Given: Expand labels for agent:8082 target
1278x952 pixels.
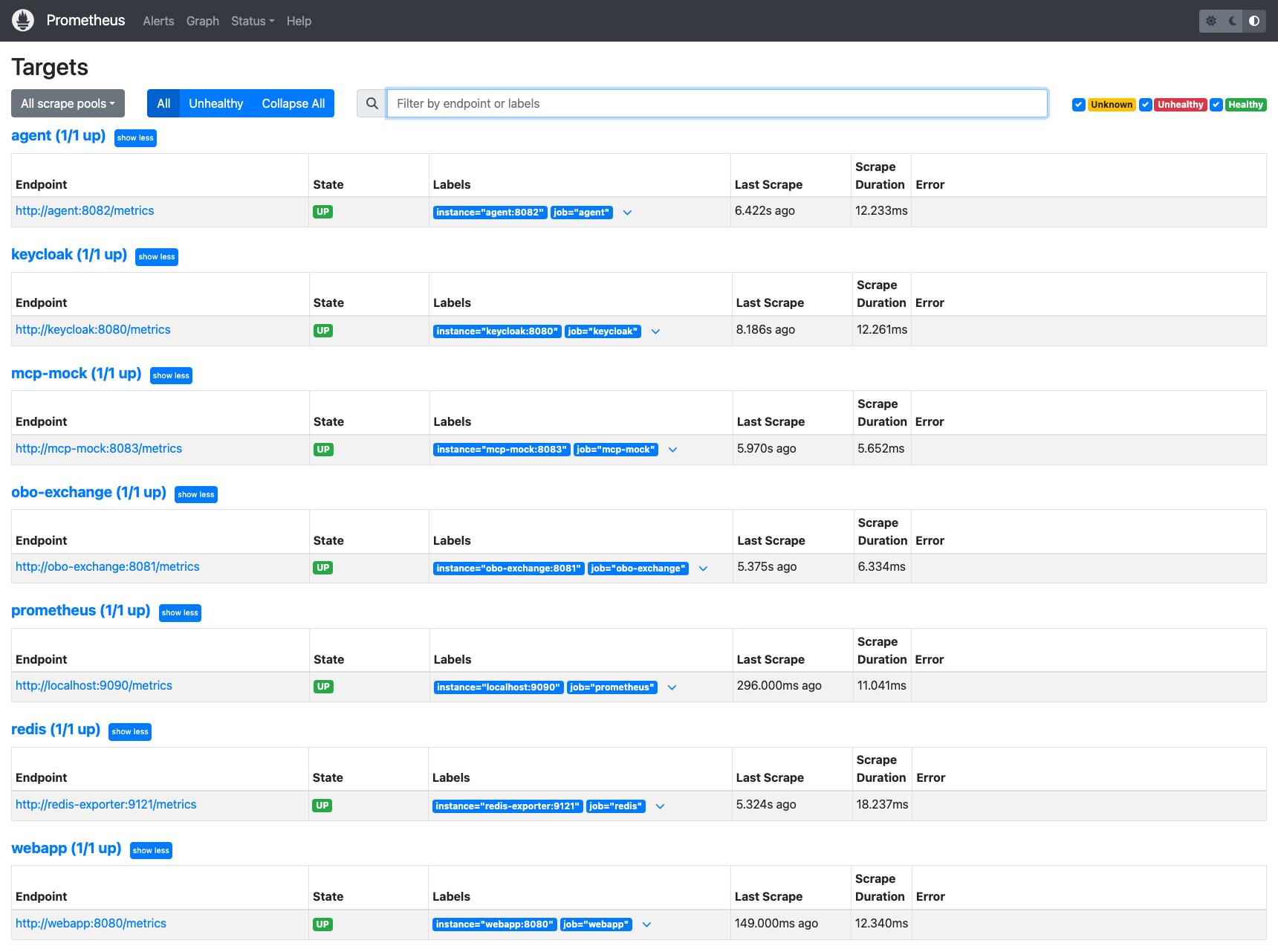Looking at the screenshot, I should tap(627, 213).
